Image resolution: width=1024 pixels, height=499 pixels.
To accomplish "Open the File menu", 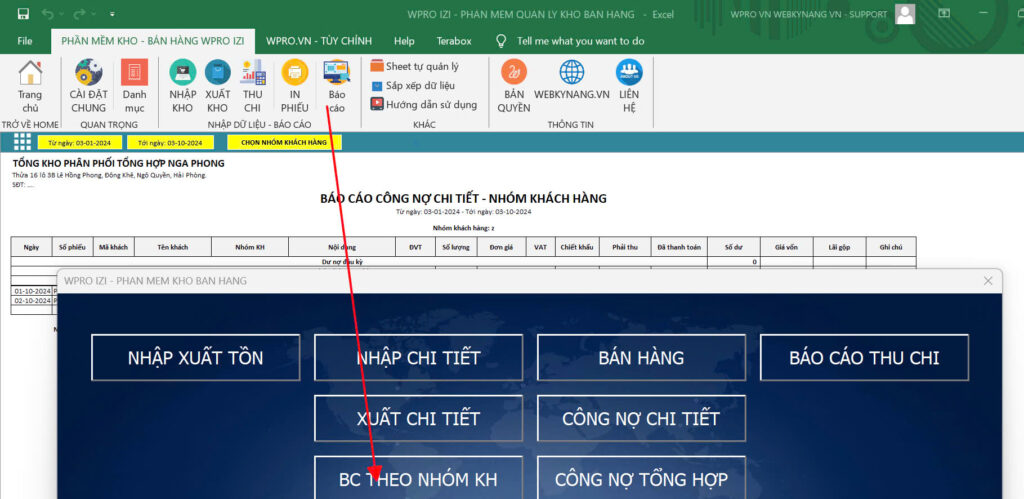I will tap(25, 41).
